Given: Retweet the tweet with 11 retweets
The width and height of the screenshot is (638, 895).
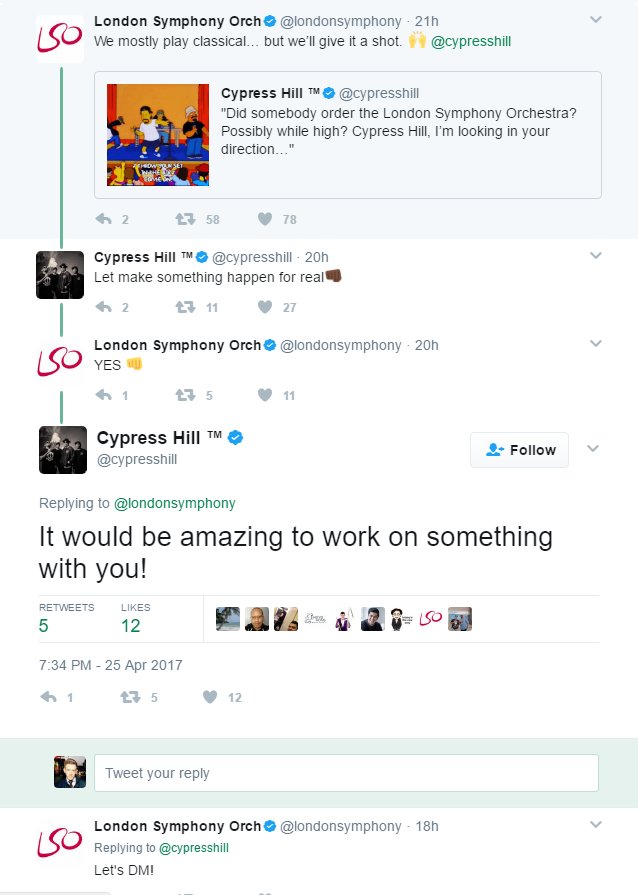Looking at the screenshot, I should click(x=185, y=307).
